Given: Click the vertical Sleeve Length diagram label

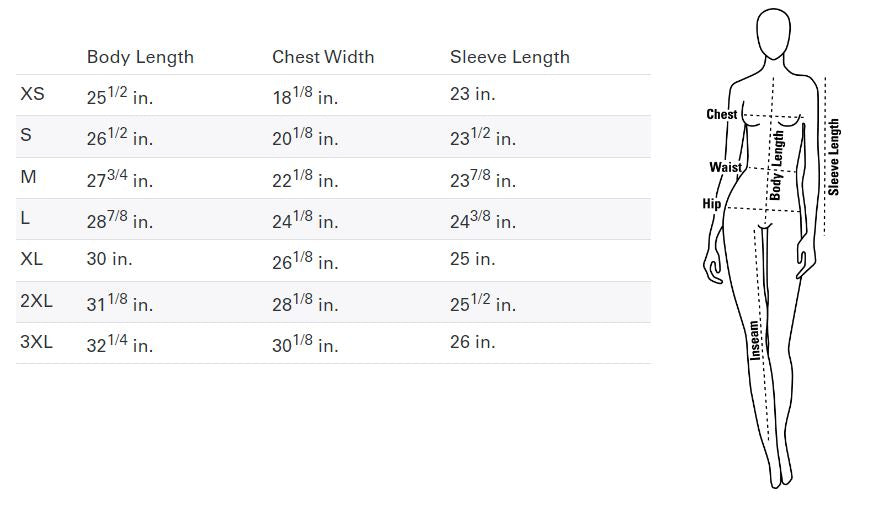Looking at the screenshot, I should 834,157.
